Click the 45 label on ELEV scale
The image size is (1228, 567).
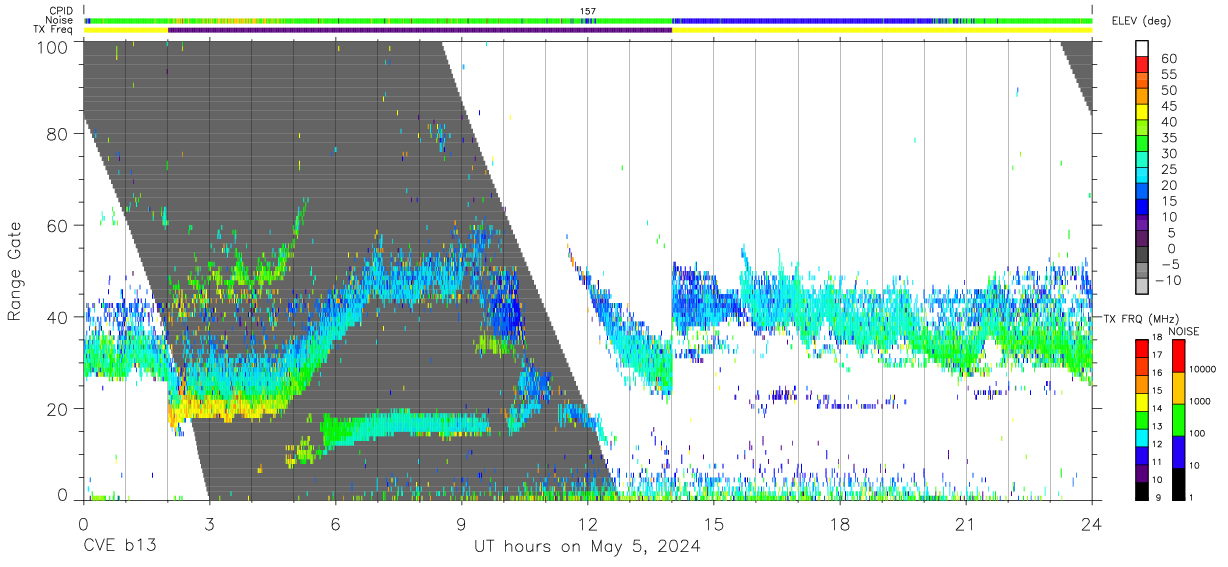pyautogui.click(x=1168, y=106)
